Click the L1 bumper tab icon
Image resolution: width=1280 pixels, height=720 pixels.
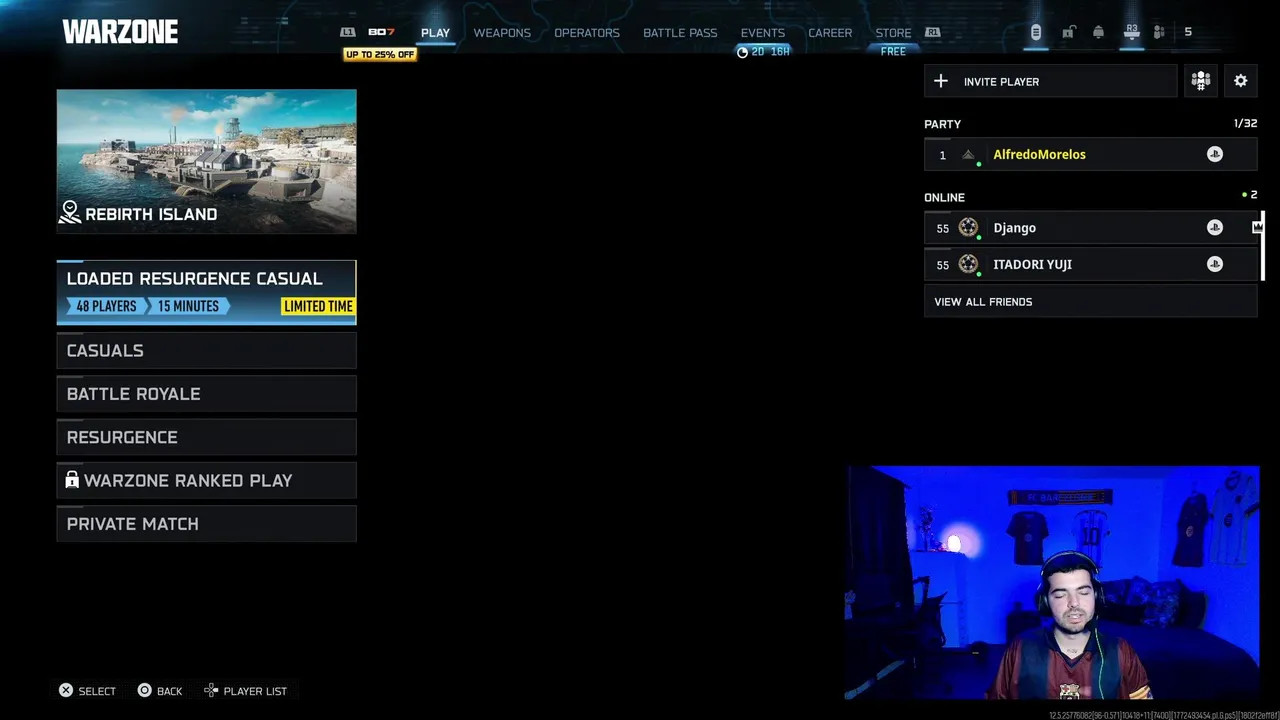(x=347, y=32)
